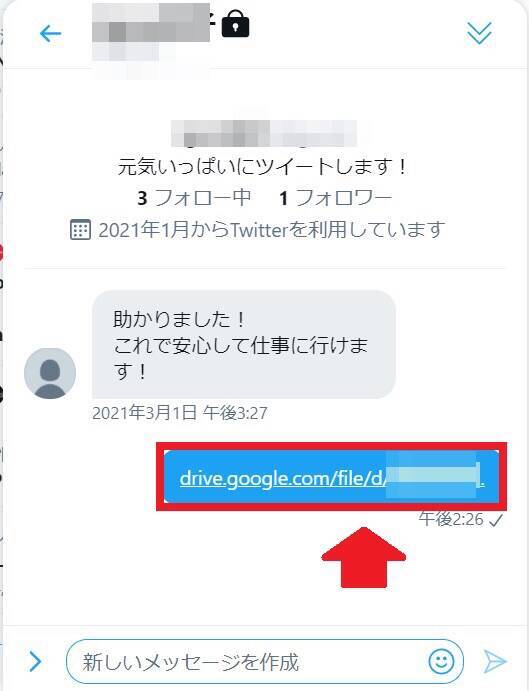
Task: Click the 2021年3月1日 午後3:27 timestamp
Action: click(180, 413)
